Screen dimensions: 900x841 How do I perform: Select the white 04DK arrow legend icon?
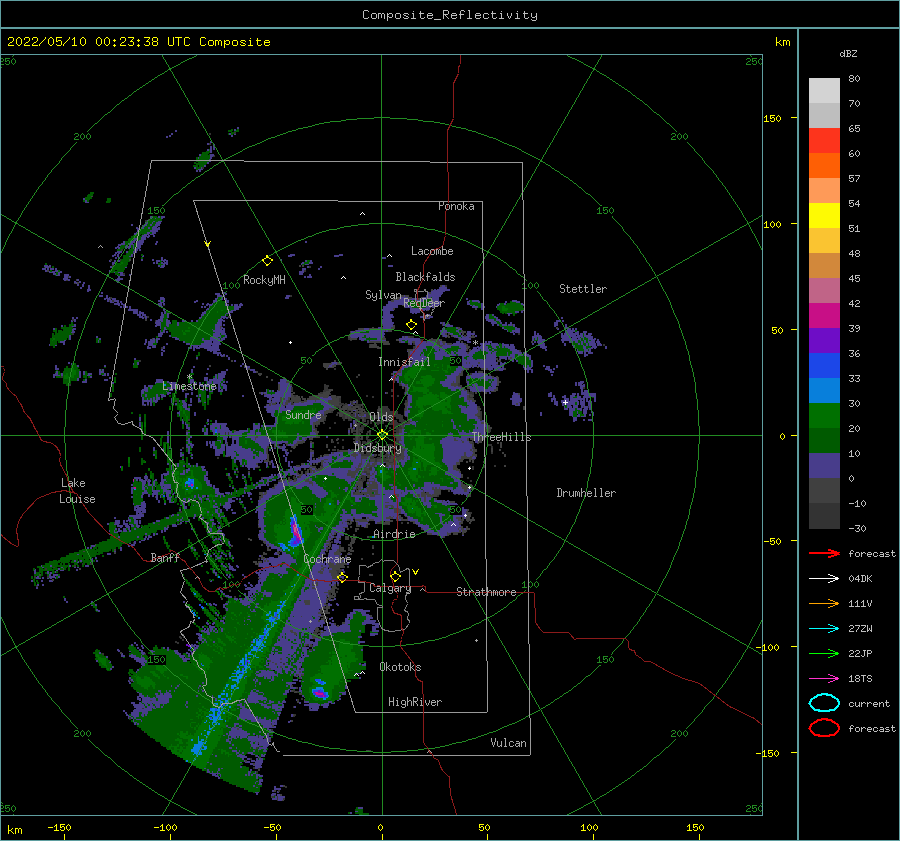point(824,579)
